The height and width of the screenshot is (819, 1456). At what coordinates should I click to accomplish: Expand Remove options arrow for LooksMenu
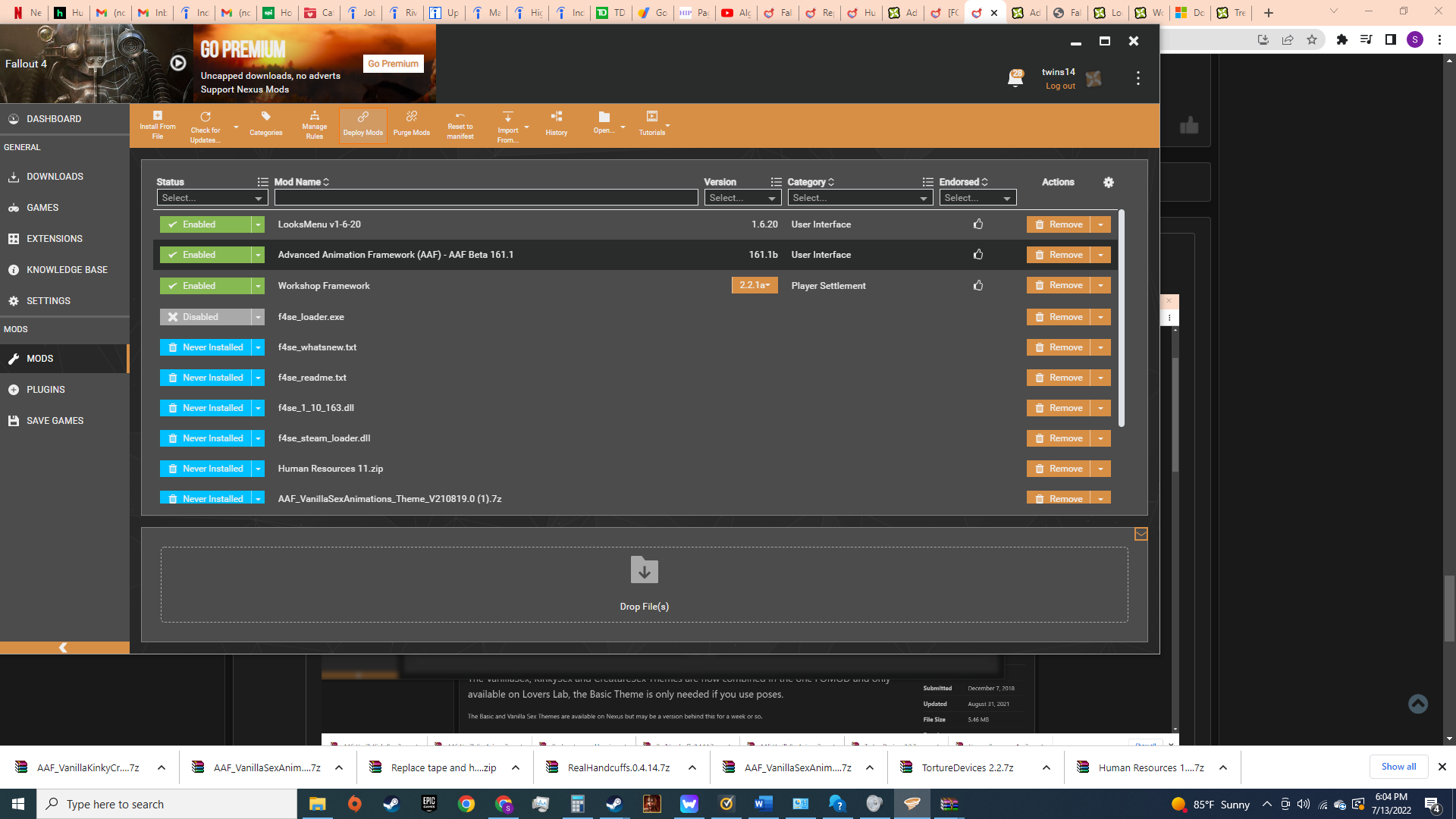point(1101,224)
